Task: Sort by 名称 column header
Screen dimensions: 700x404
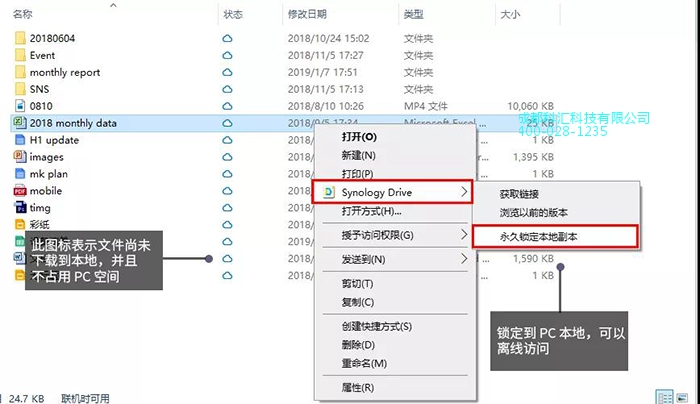Action: pyautogui.click(x=22, y=14)
